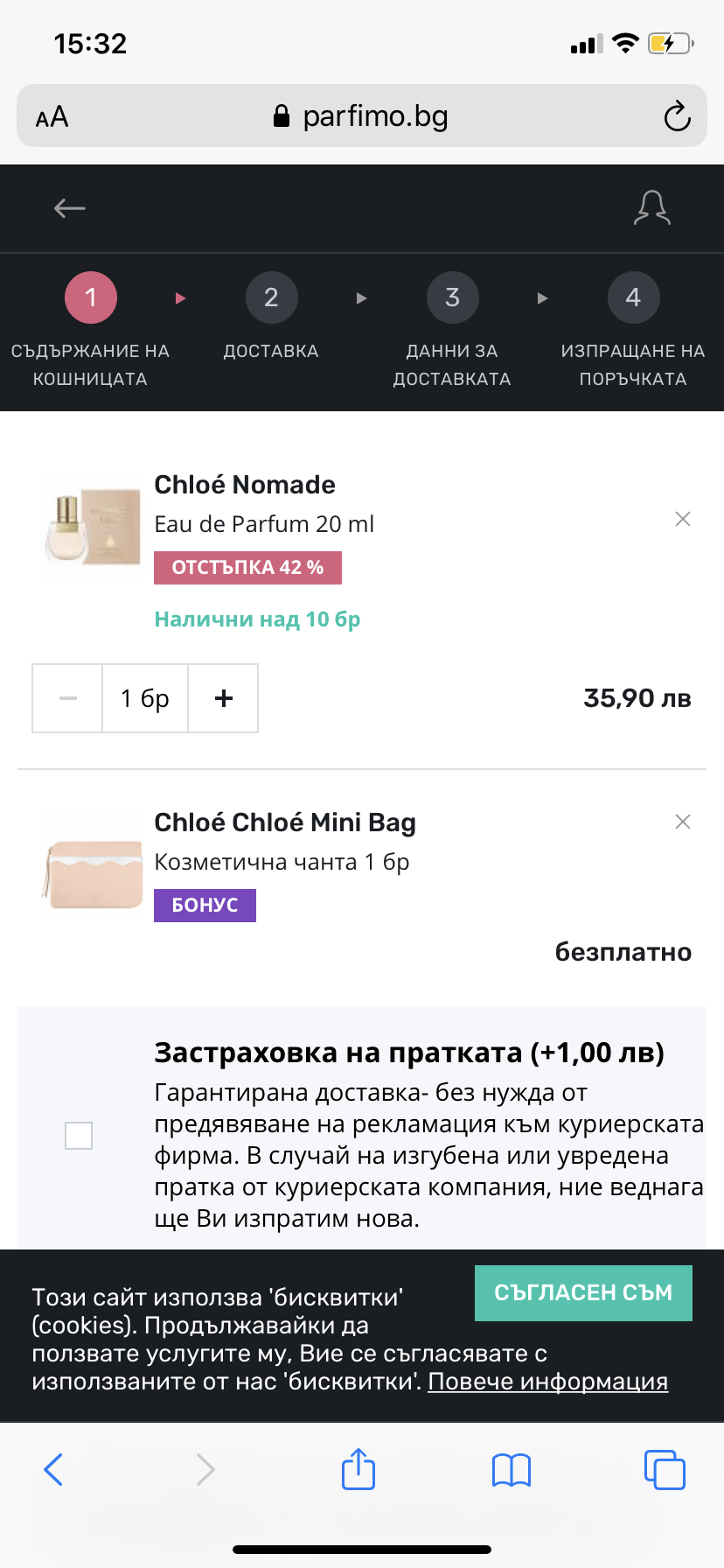Remove Chloé Nomade from the cart
This screenshot has height=1568, width=724.
point(683,519)
